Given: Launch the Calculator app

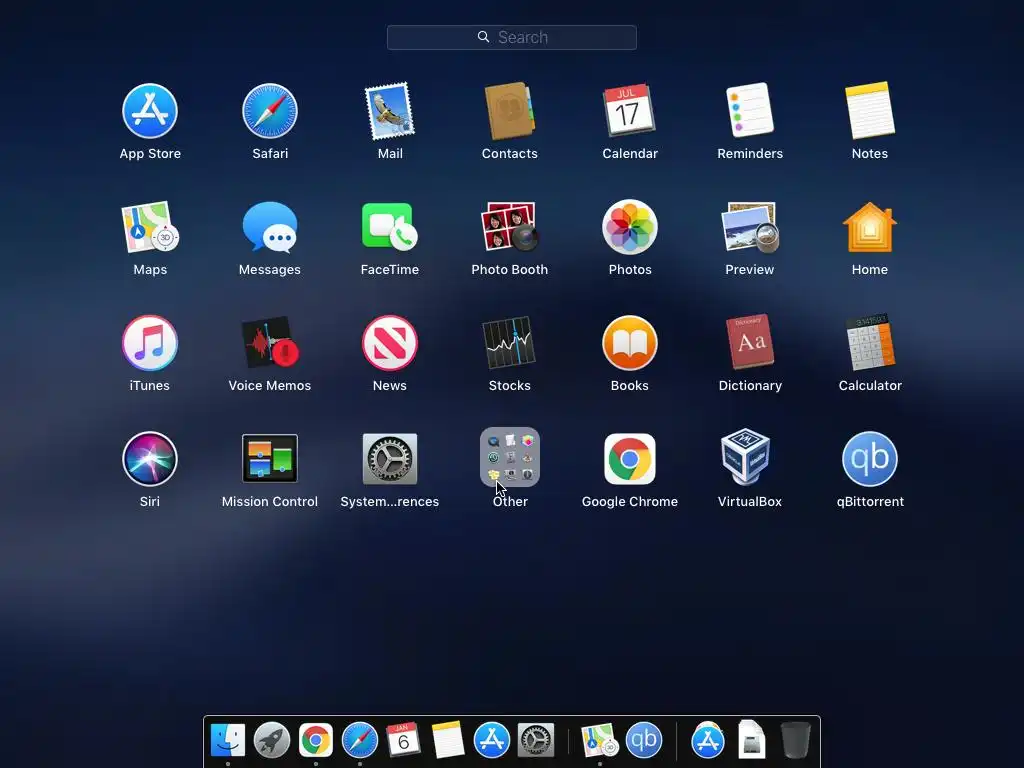Looking at the screenshot, I should coord(870,343).
